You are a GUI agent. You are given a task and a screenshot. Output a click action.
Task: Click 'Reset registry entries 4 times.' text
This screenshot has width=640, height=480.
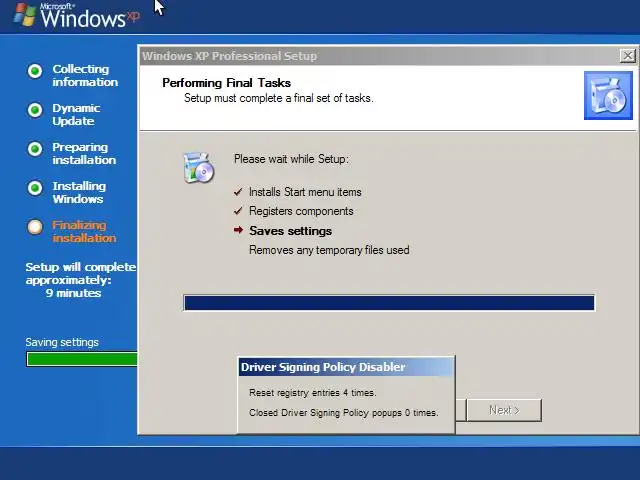pos(313,393)
